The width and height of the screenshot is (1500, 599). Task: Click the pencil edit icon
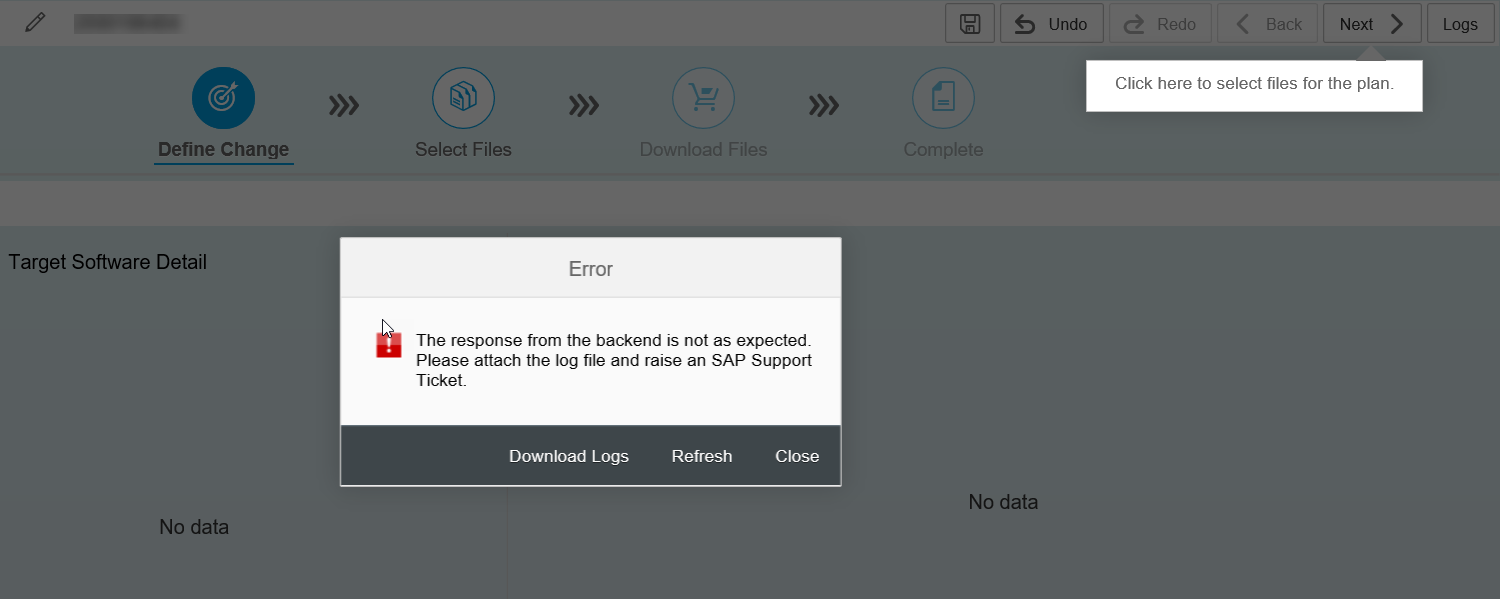[35, 23]
